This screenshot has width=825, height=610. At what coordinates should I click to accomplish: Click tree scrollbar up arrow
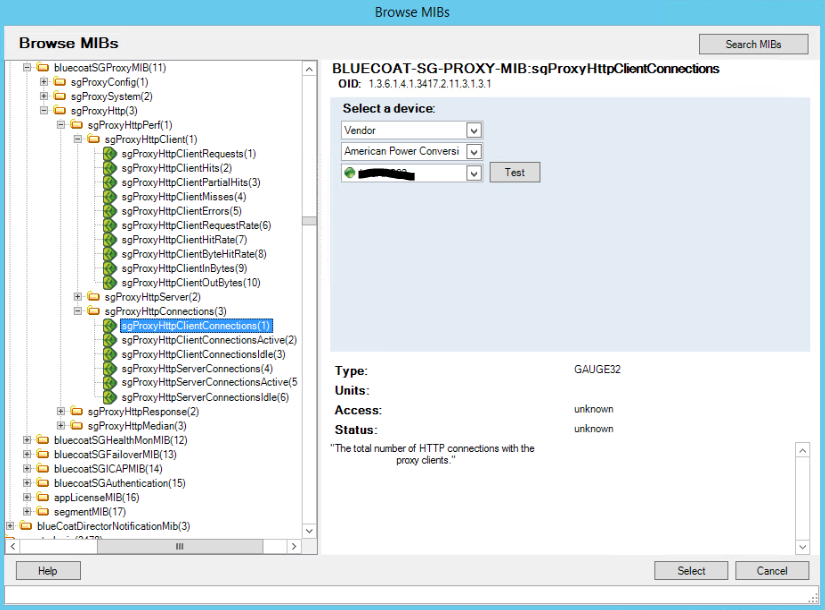click(x=309, y=69)
